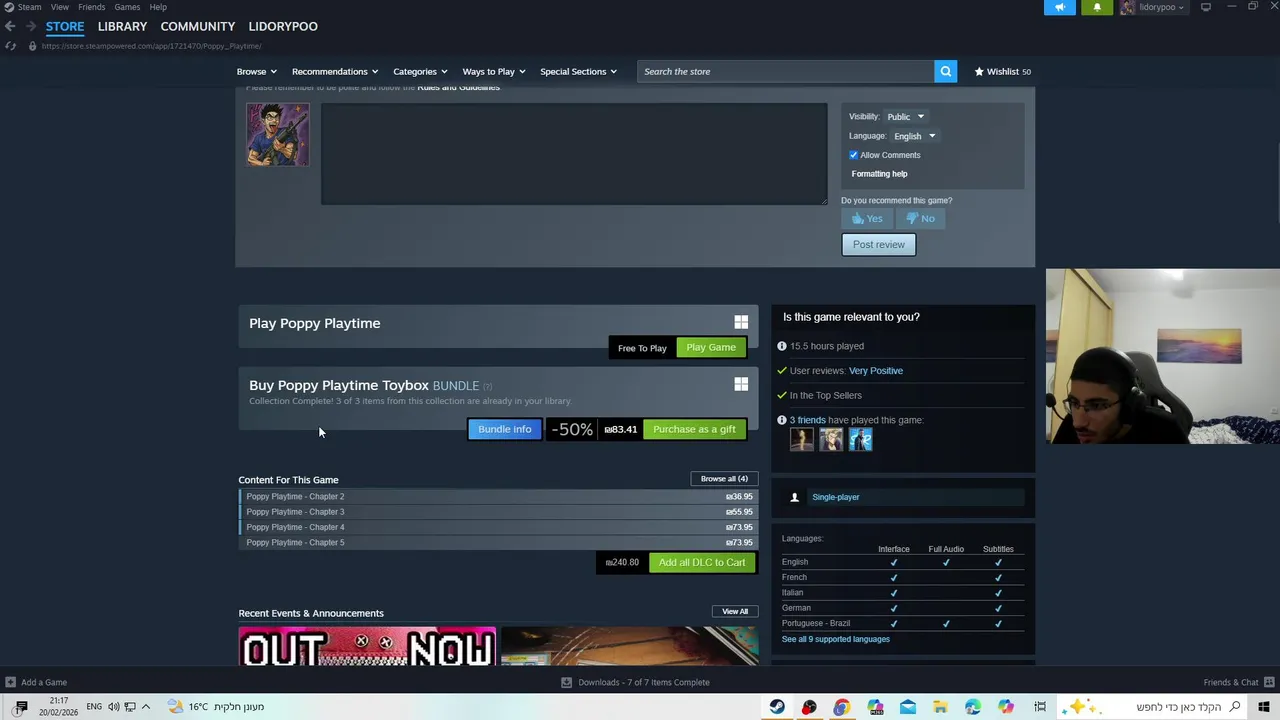Open the LIDORYPOO profile tab

click(x=283, y=26)
